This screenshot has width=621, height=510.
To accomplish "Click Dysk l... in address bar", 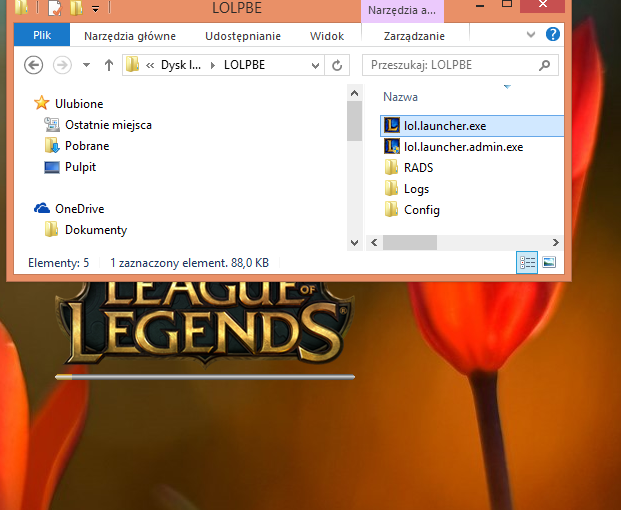I will coord(181,65).
